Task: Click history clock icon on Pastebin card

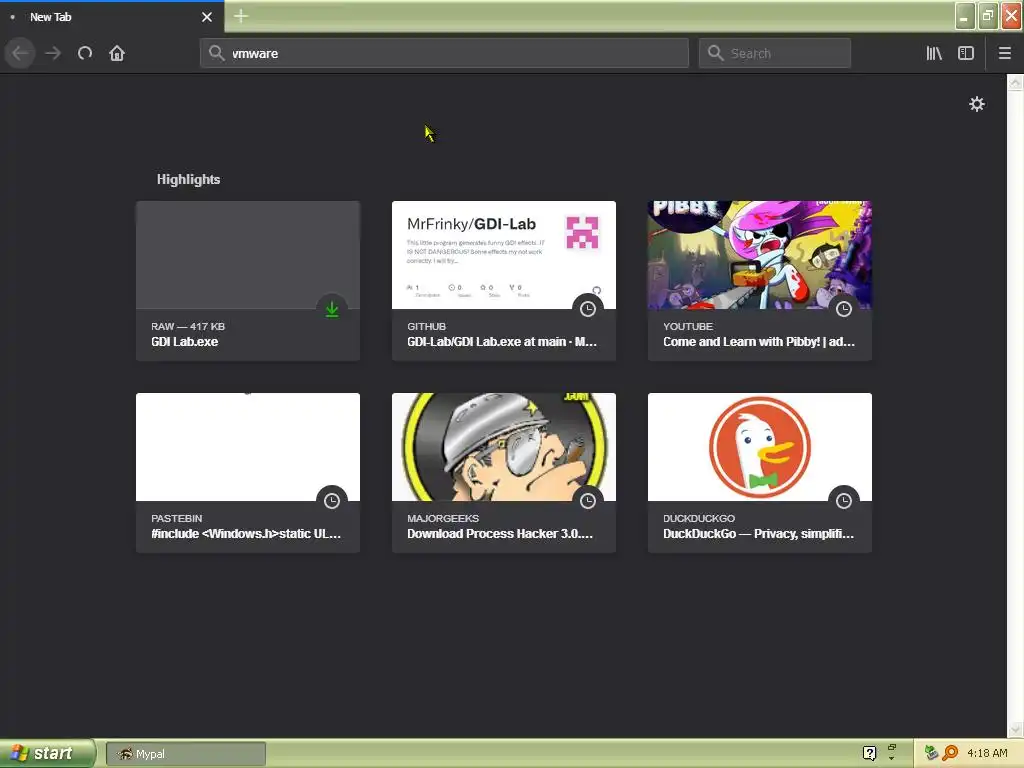Action: (x=332, y=501)
